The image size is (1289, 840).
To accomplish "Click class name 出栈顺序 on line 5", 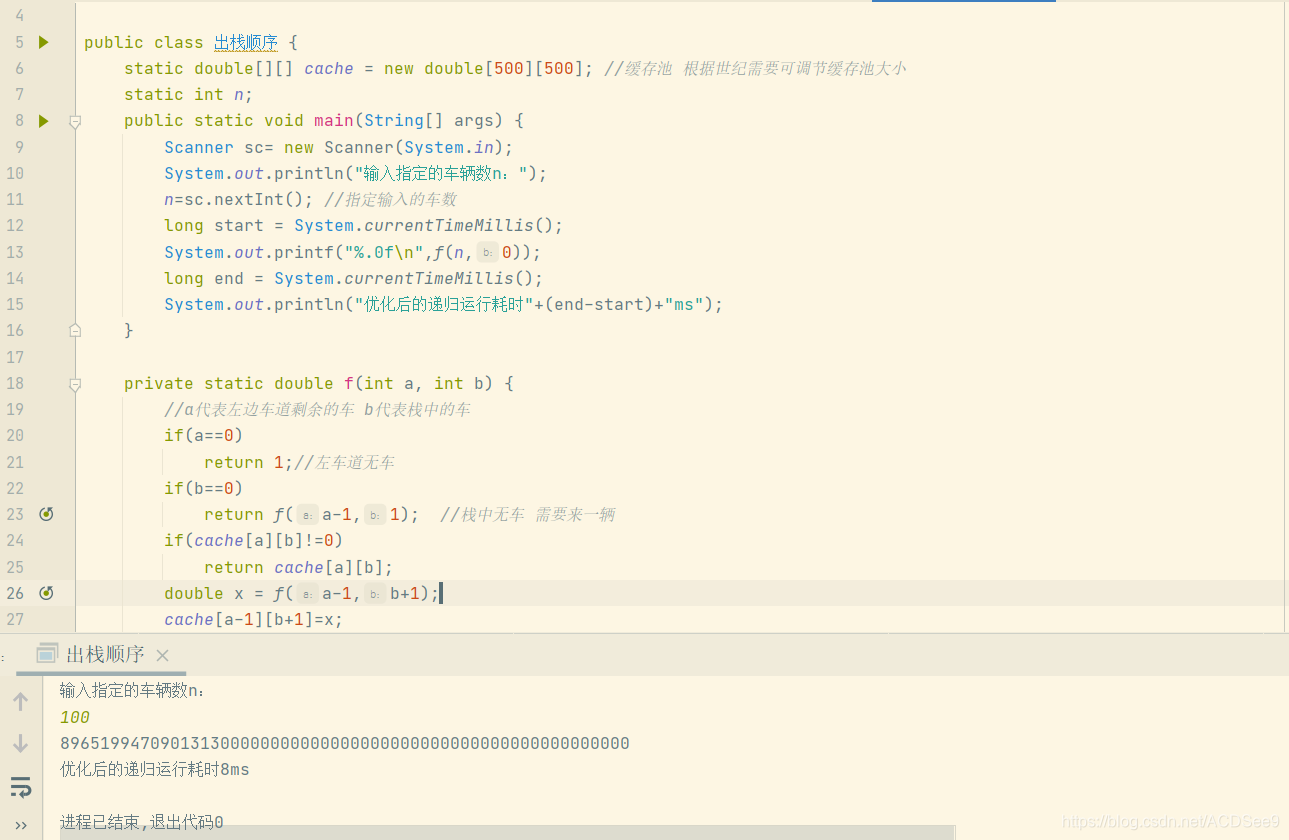I will (x=246, y=42).
